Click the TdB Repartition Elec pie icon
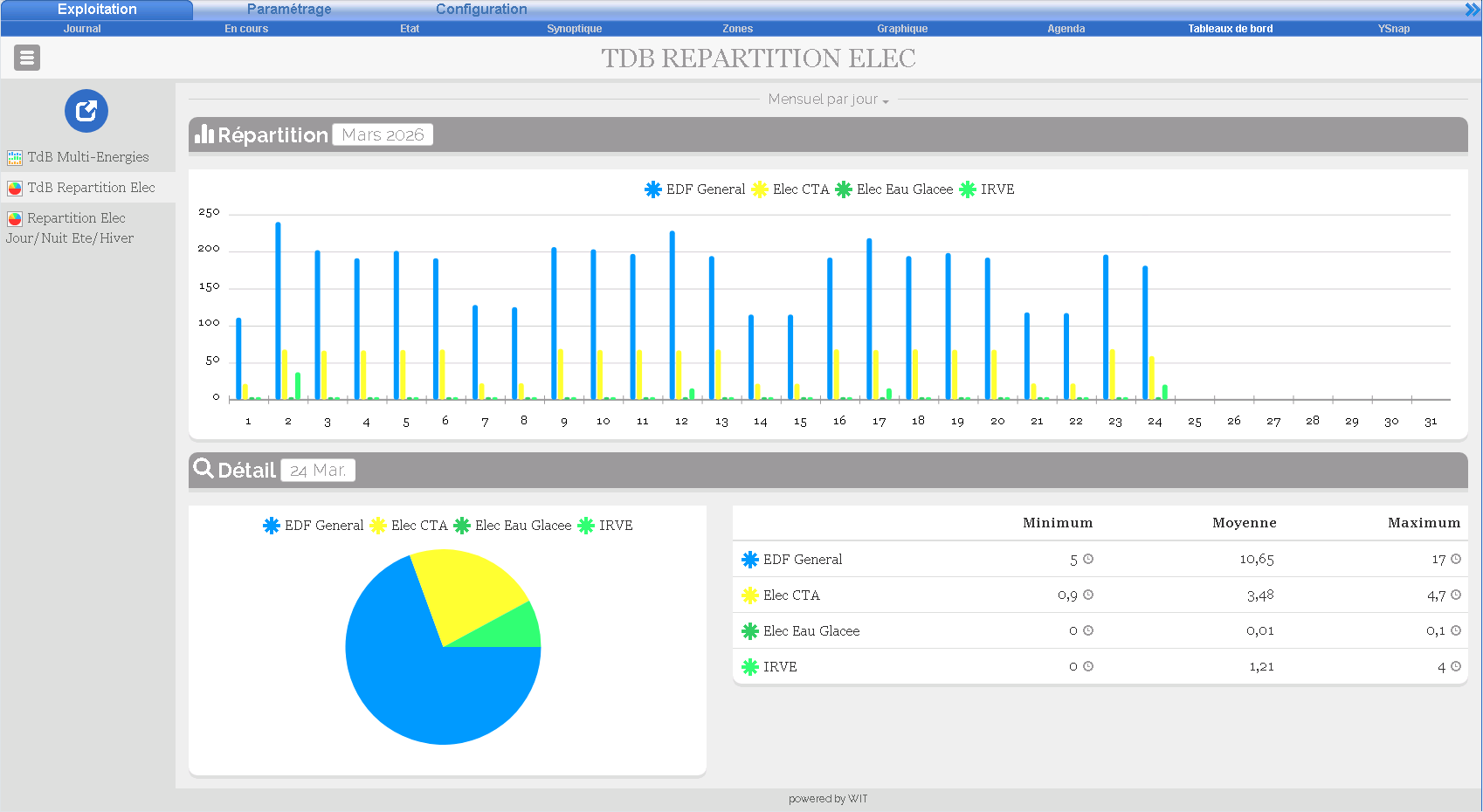 [x=15, y=189]
